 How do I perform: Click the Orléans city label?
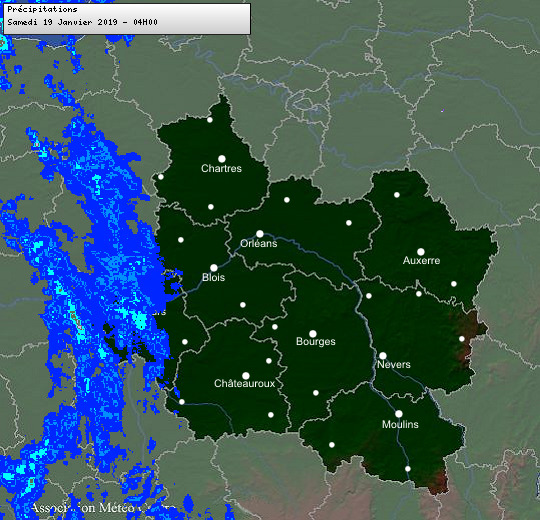pyautogui.click(x=259, y=243)
